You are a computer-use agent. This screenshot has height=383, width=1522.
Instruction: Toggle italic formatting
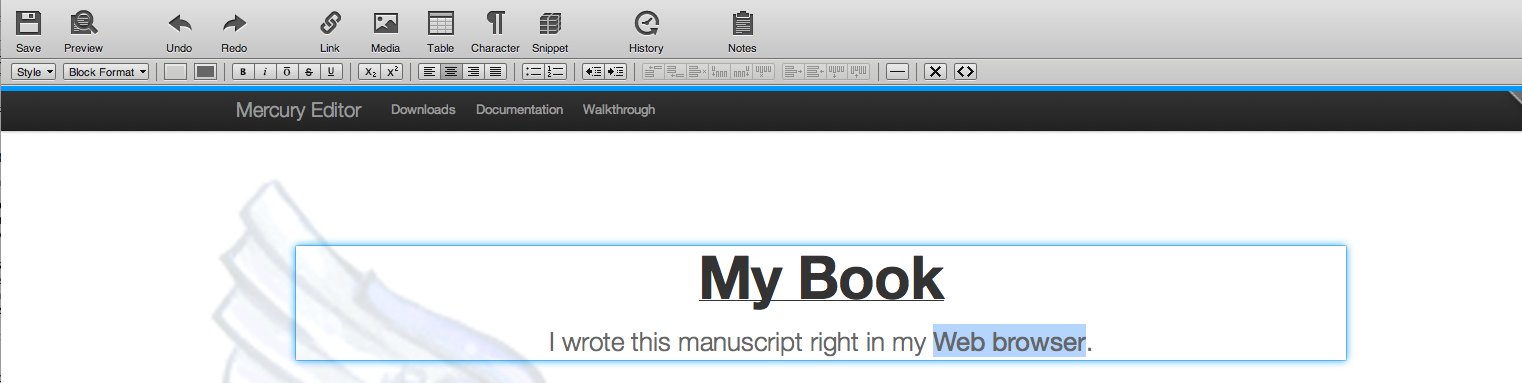265,72
